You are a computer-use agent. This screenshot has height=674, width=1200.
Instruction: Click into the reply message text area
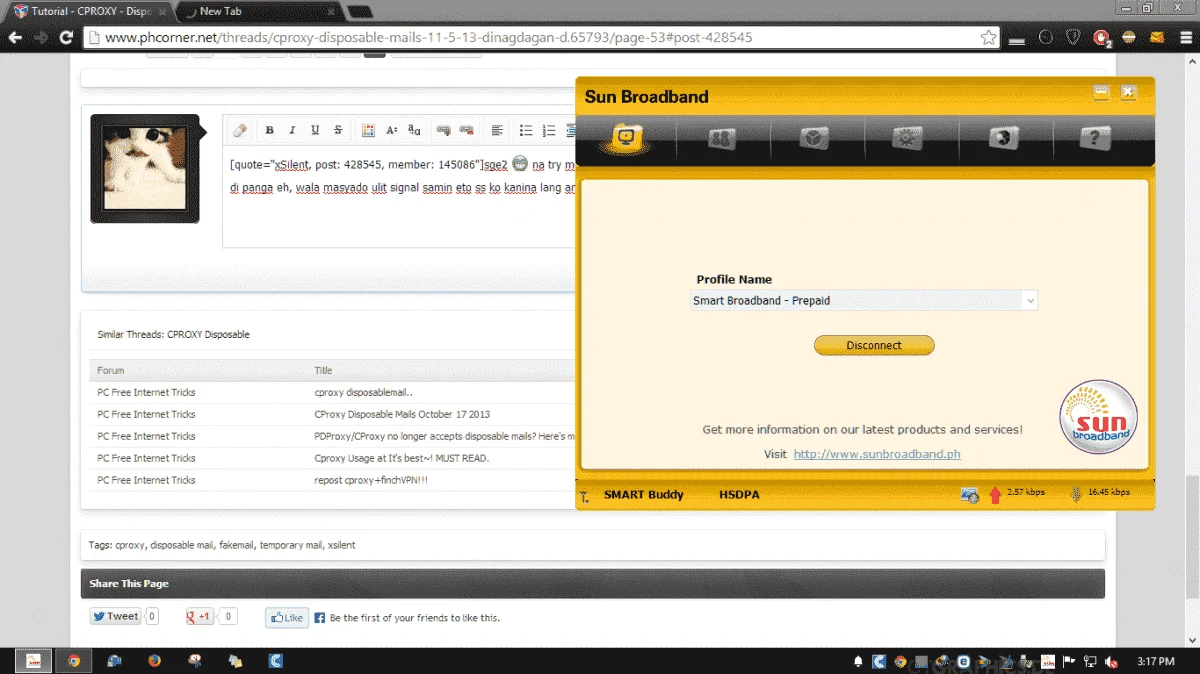pyautogui.click(x=400, y=198)
